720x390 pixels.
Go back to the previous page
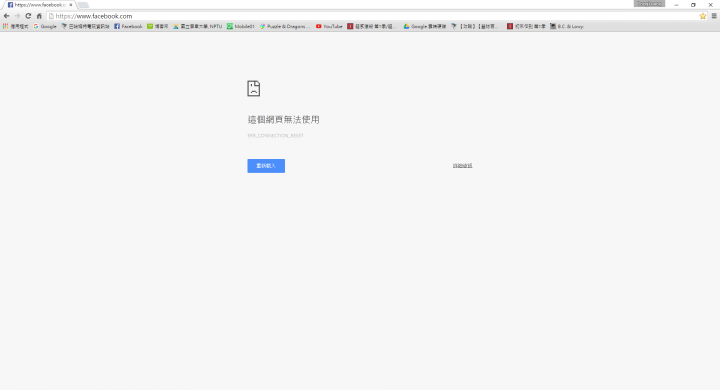click(6, 16)
